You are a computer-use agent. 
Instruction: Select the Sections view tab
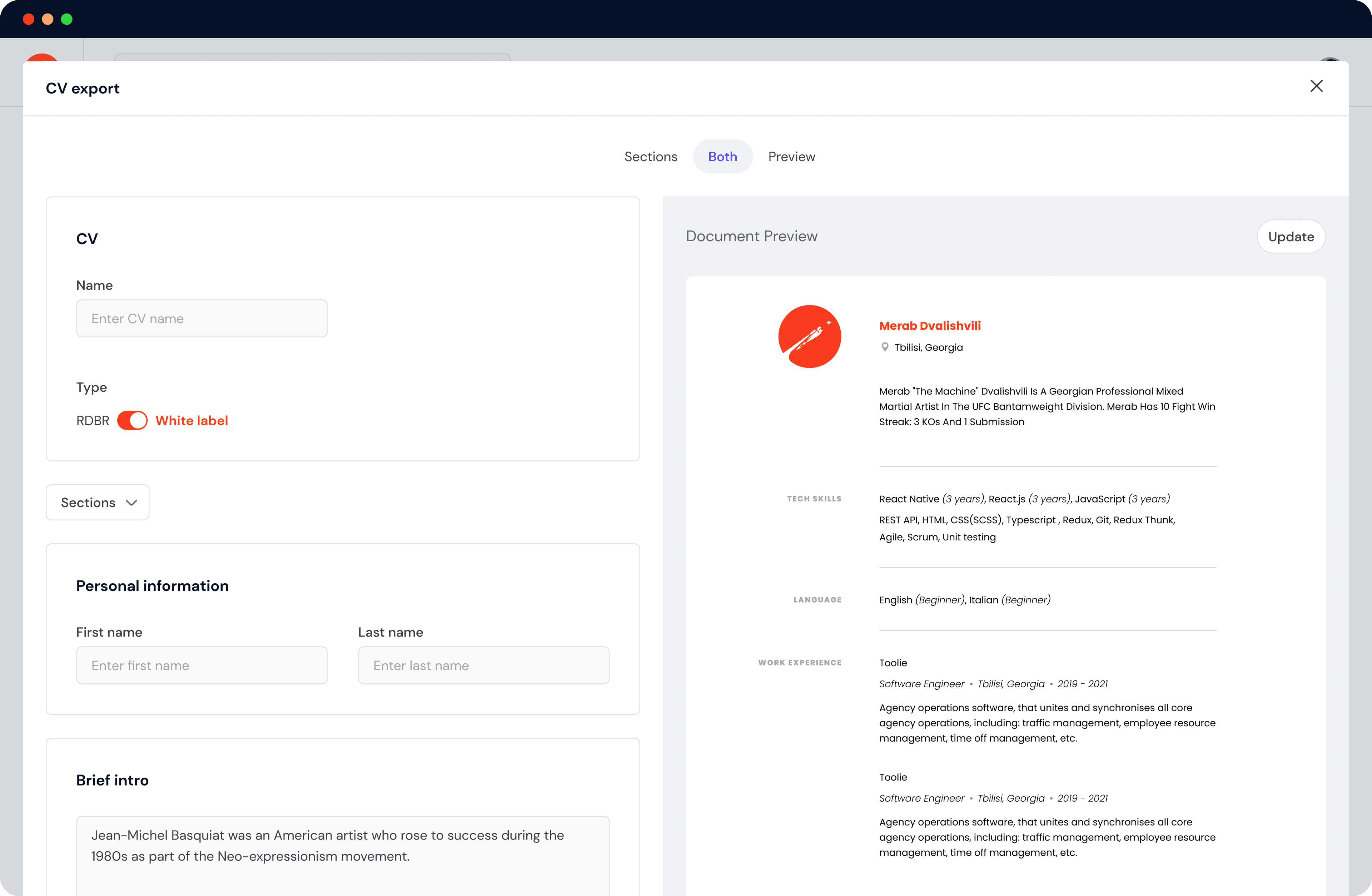[x=650, y=156]
